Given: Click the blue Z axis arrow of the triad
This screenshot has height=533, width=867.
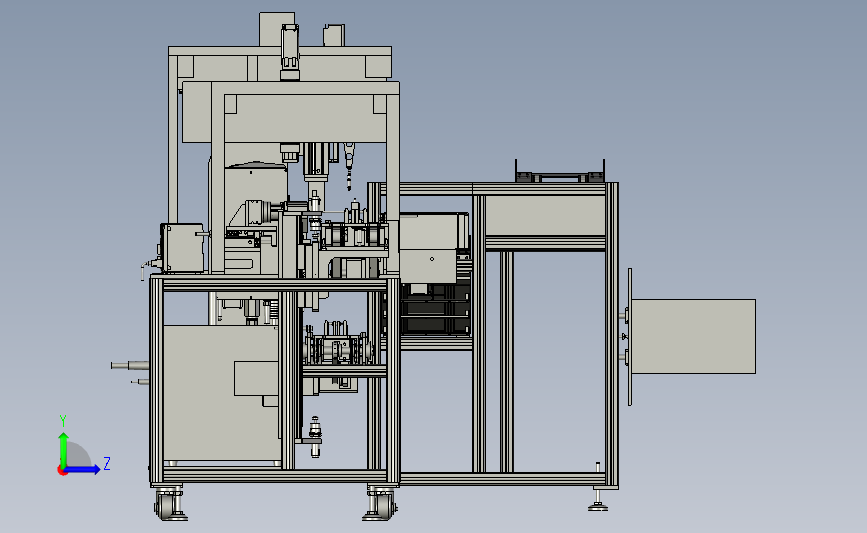Looking at the screenshot, I should (x=83, y=470).
